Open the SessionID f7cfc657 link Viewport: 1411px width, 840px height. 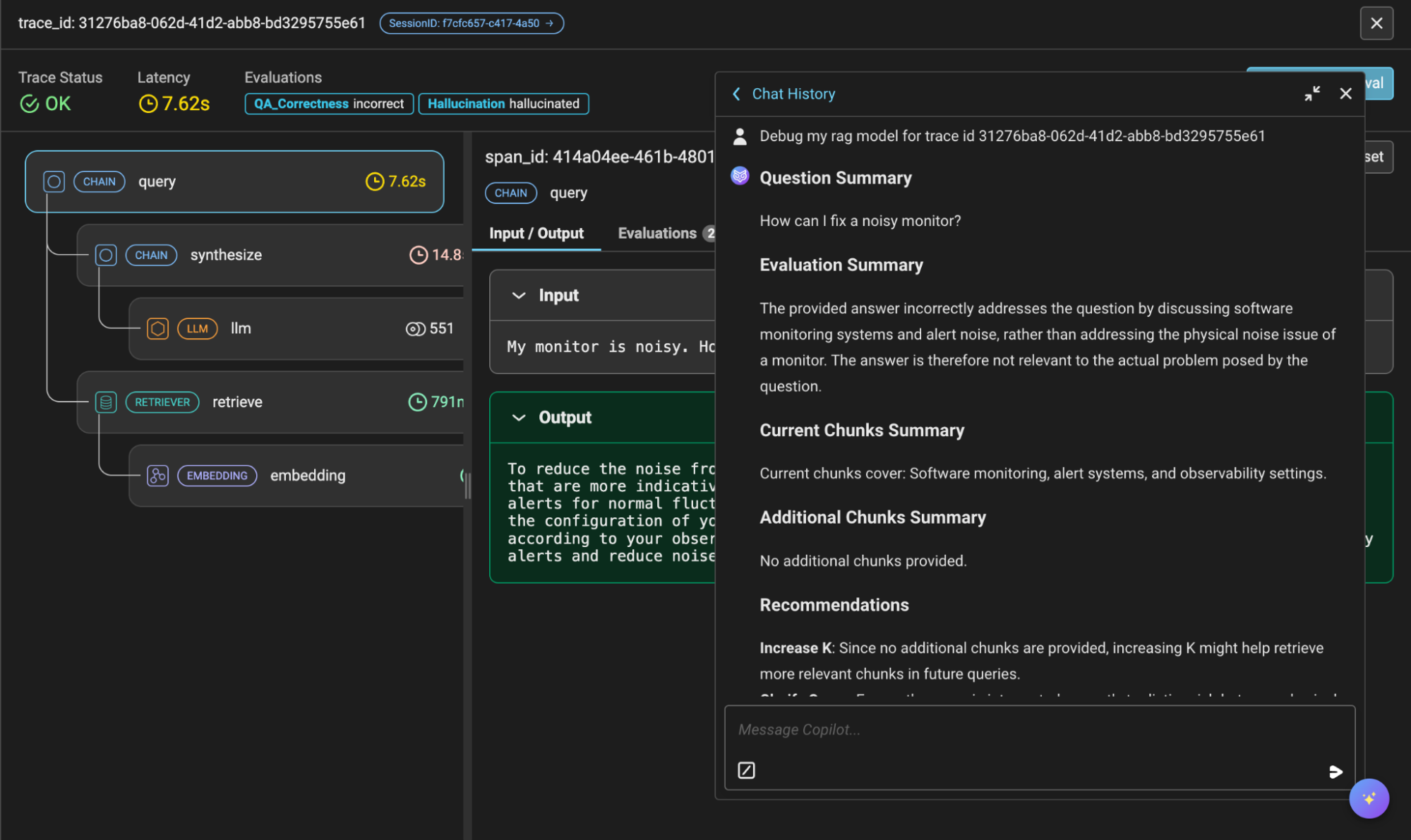[x=471, y=23]
